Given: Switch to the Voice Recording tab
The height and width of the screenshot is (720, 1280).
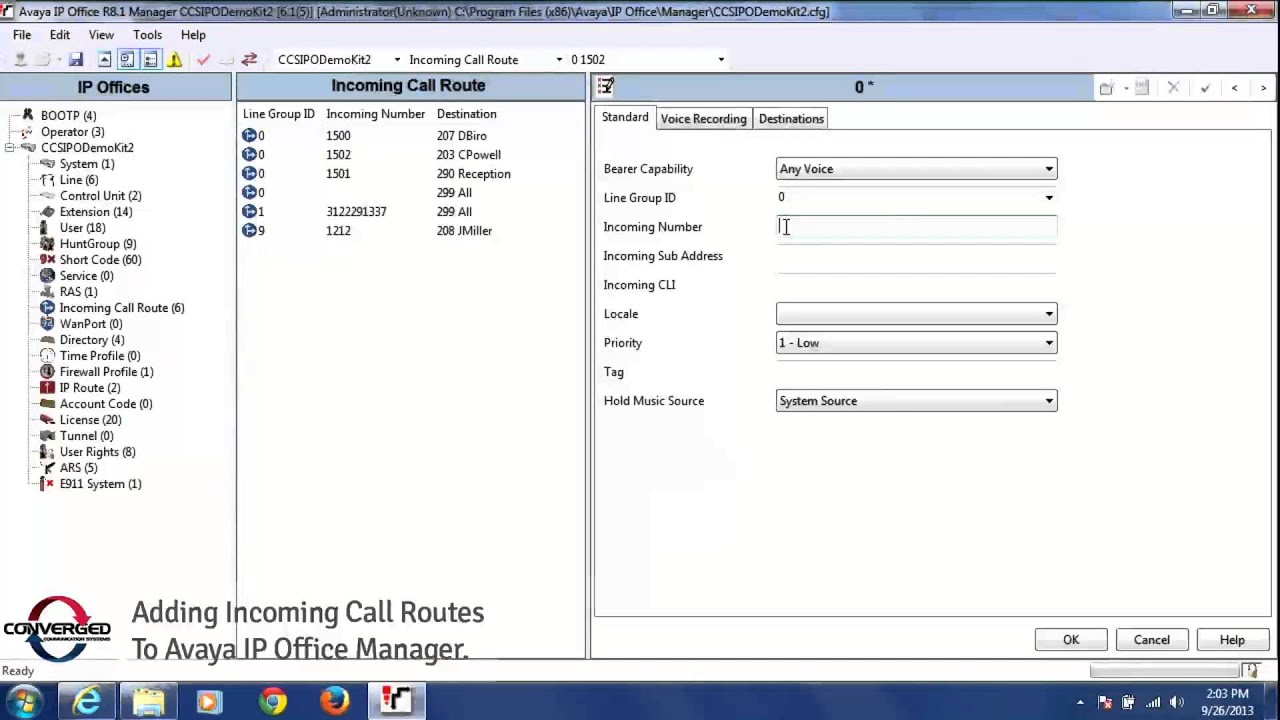Looking at the screenshot, I should tap(703, 119).
